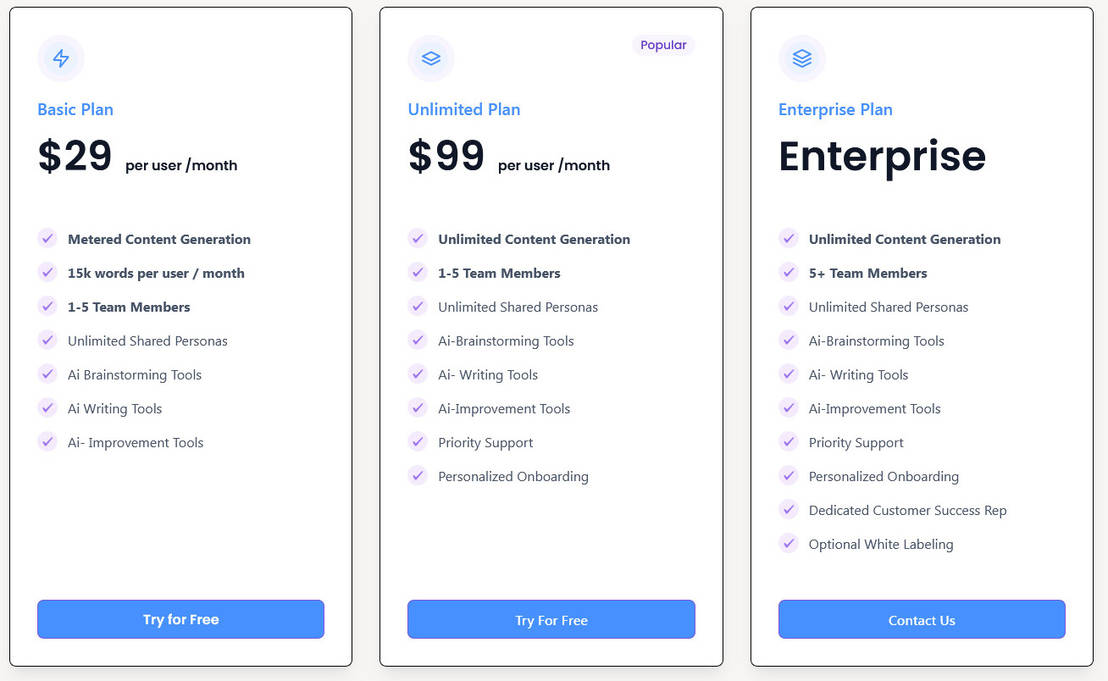Click the Enterprise Plan title

coord(835,110)
